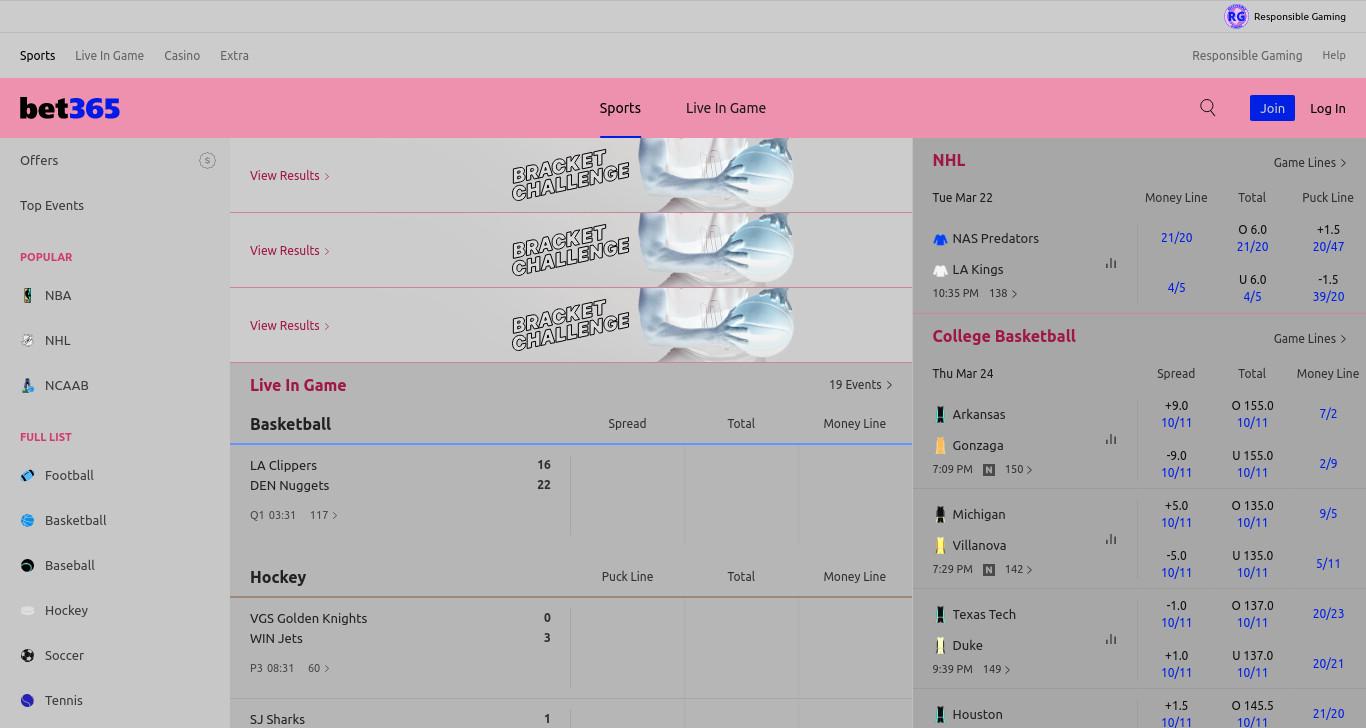Select Michigan money line 9/5

click(1328, 514)
